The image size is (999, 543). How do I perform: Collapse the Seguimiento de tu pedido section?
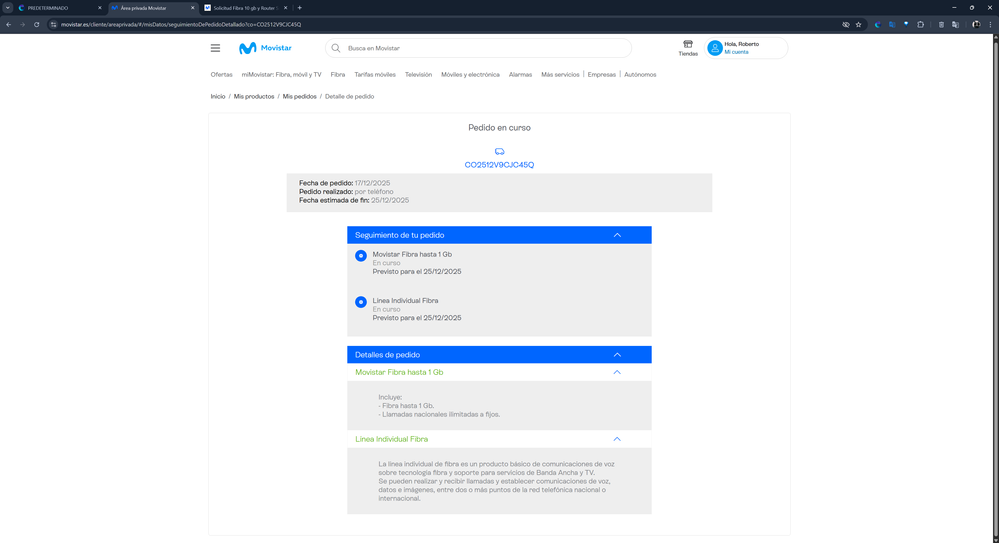[x=617, y=235]
